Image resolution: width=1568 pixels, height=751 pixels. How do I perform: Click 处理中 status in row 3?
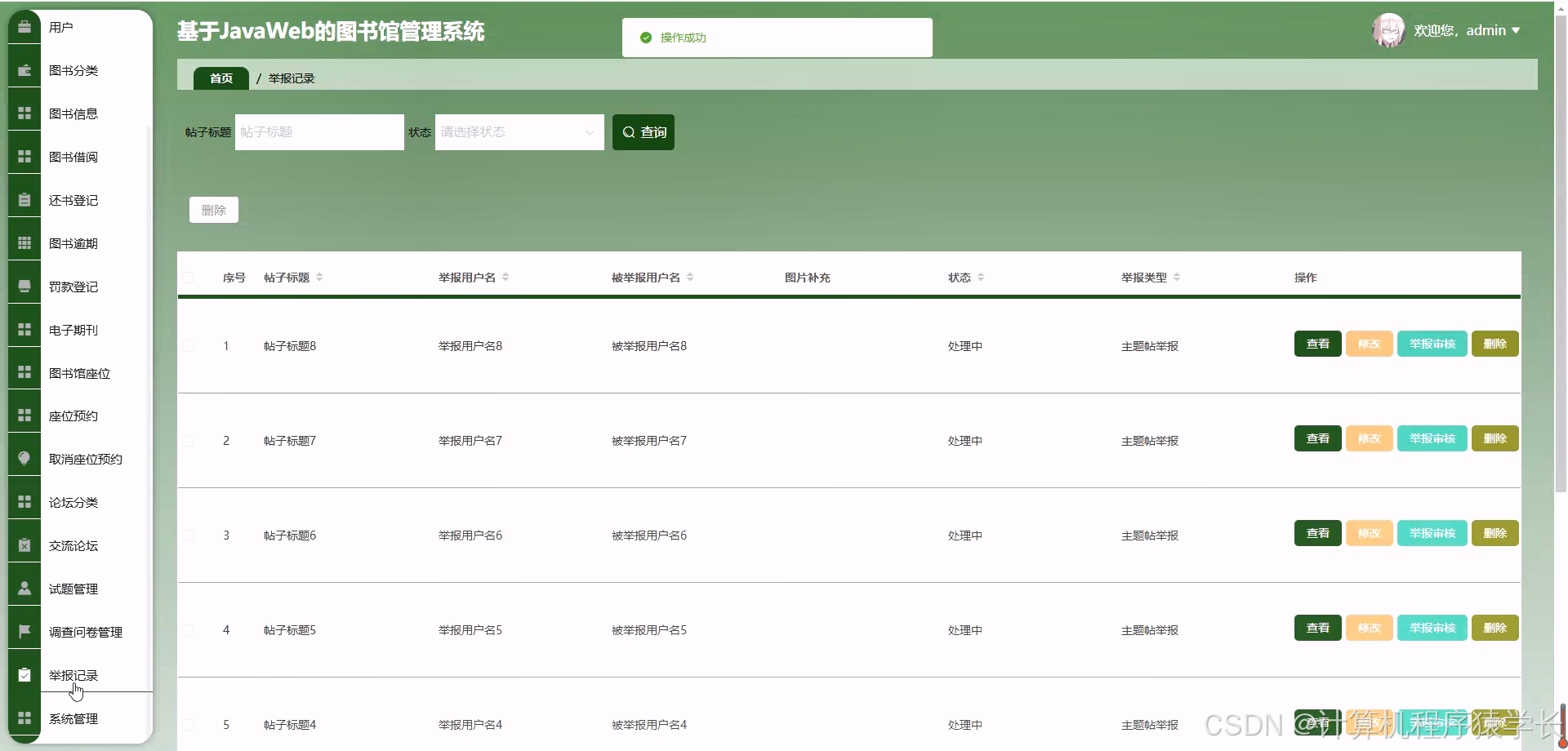click(965, 535)
